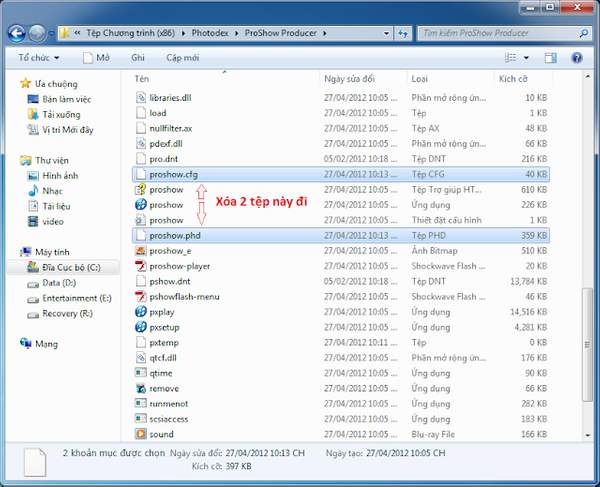
Task: Click qtime application icon
Action: 141,373
